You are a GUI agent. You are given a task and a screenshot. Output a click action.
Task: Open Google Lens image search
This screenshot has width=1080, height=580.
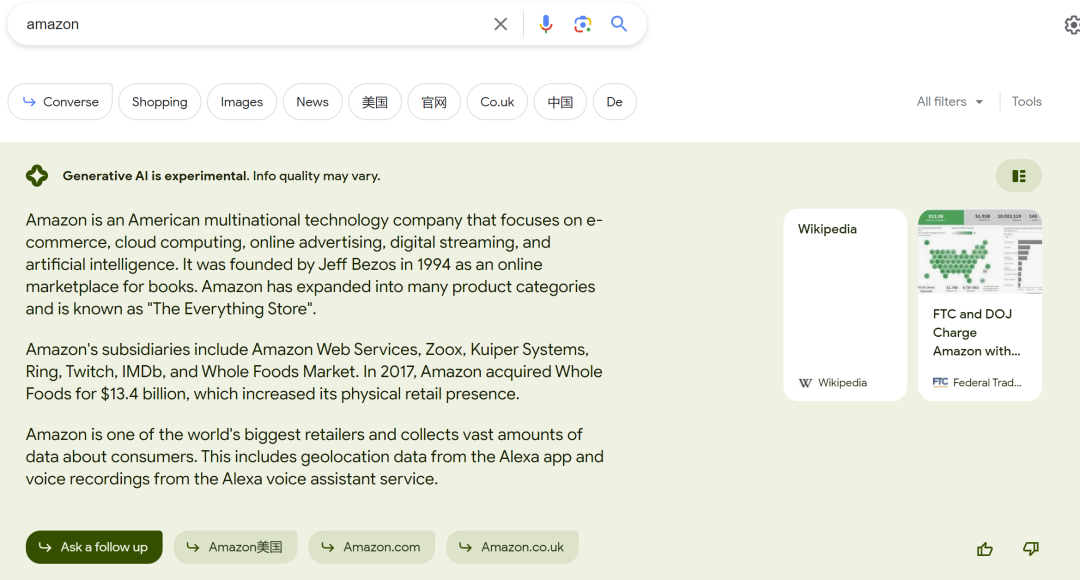[x=583, y=24]
